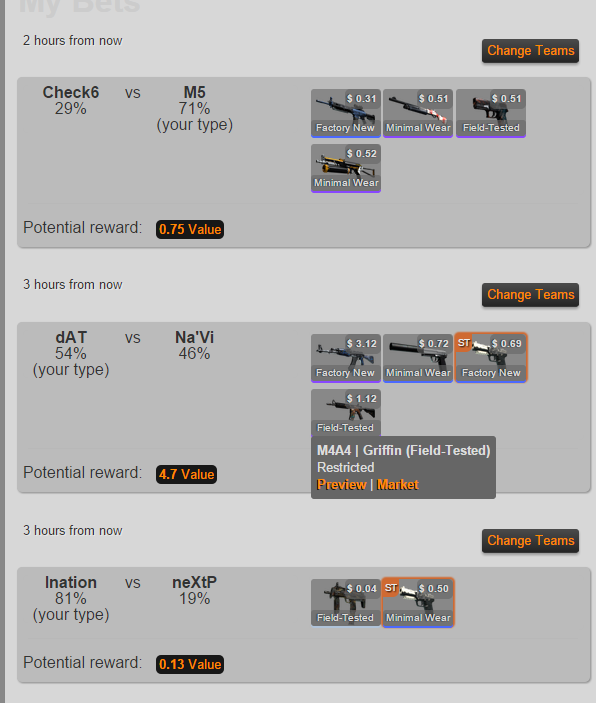Click the $3.12 Factory New AK rifle

[346, 358]
